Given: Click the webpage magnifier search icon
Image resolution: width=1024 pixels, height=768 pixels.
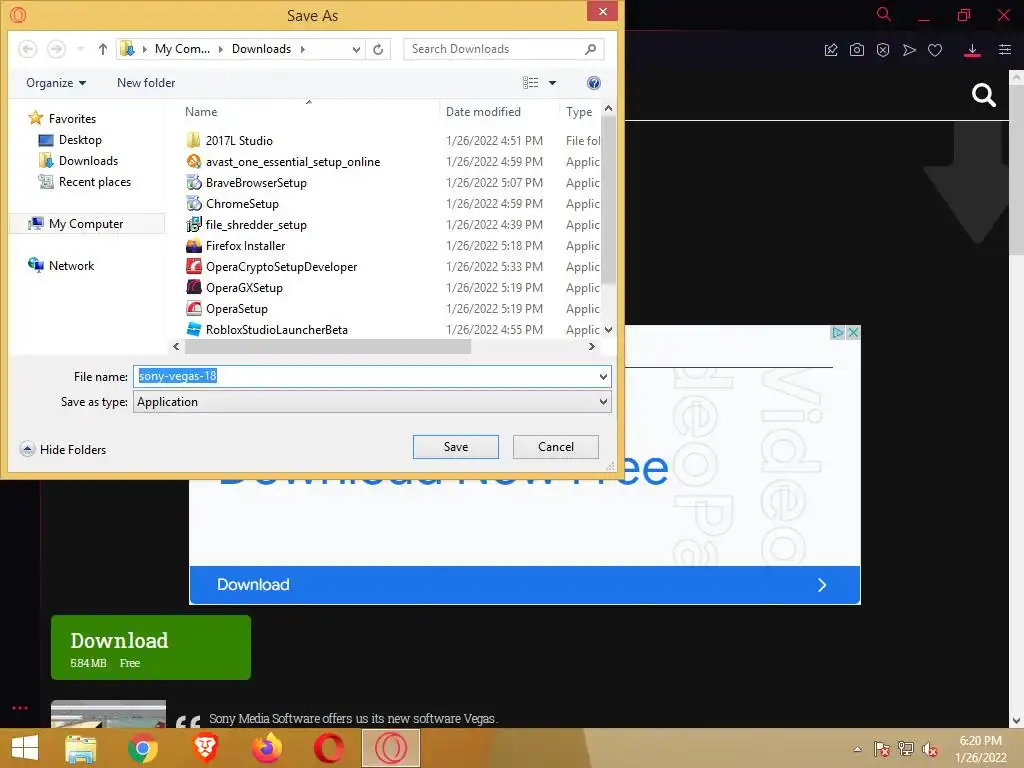Looking at the screenshot, I should pos(984,95).
